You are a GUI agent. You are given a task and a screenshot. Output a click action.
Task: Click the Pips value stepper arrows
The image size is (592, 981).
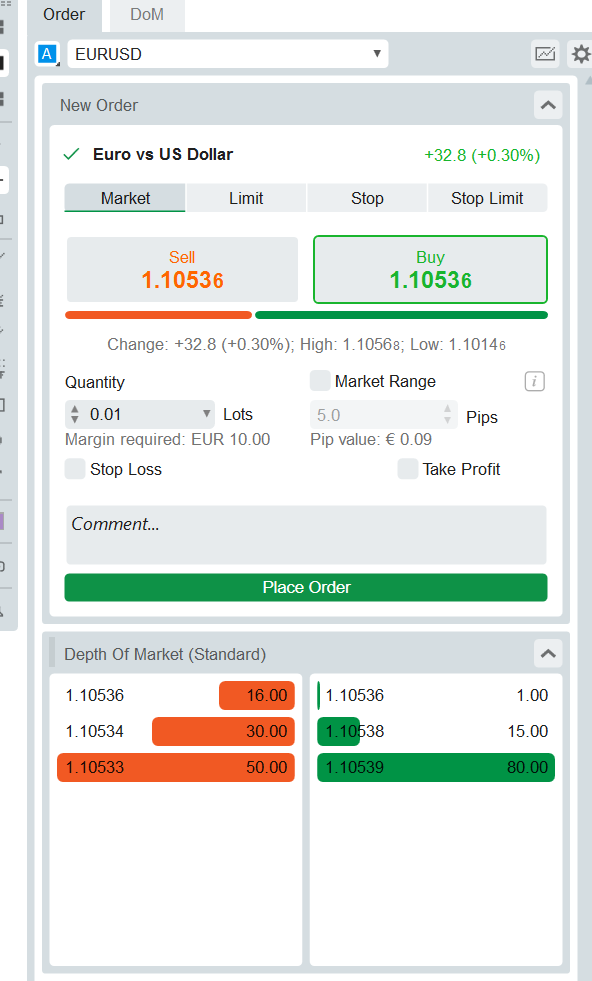[447, 414]
